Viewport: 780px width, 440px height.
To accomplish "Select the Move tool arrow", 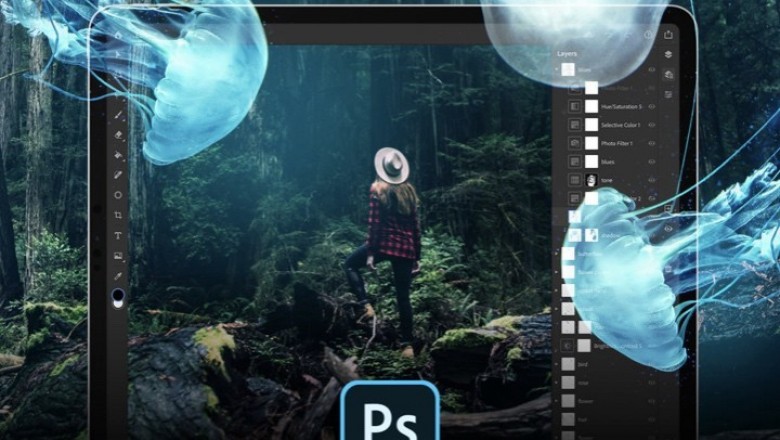I will click(118, 55).
